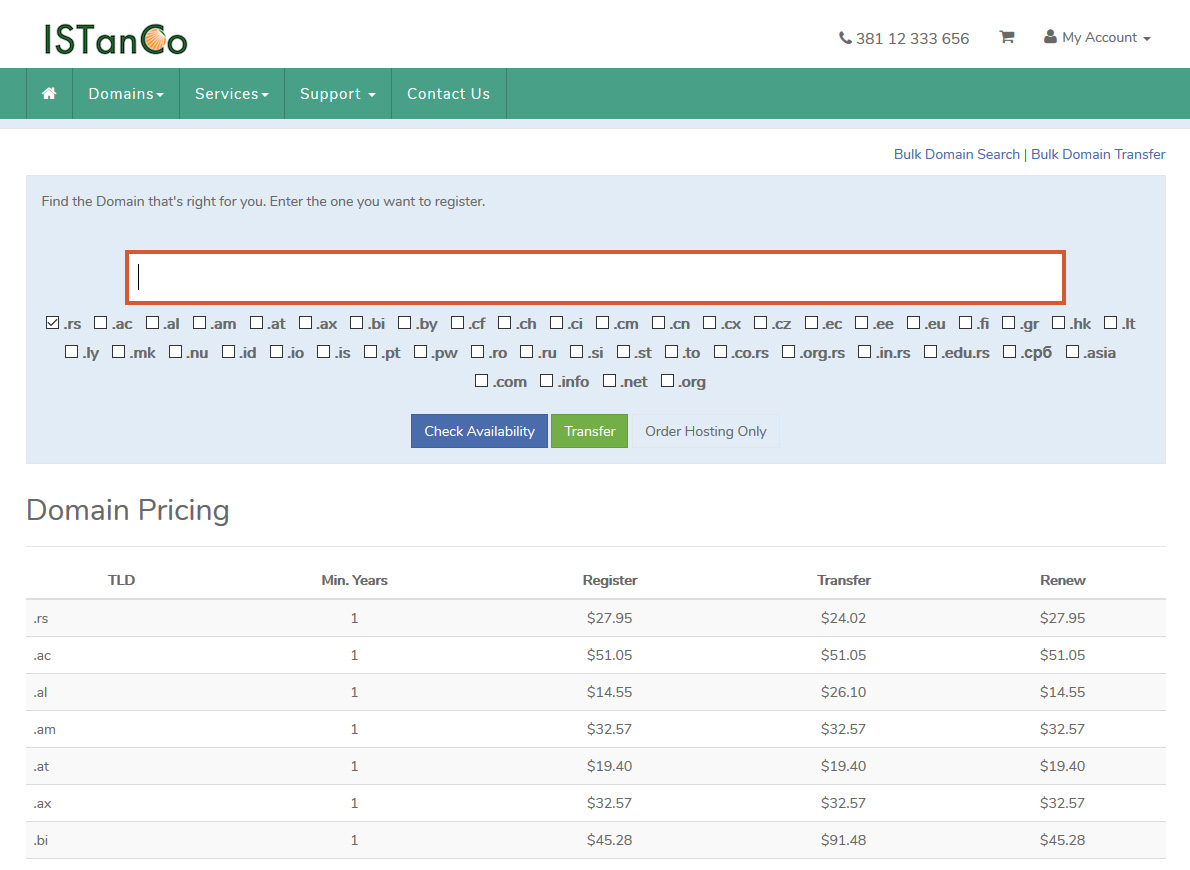
Task: Check the .com domain checkbox
Action: (481, 380)
